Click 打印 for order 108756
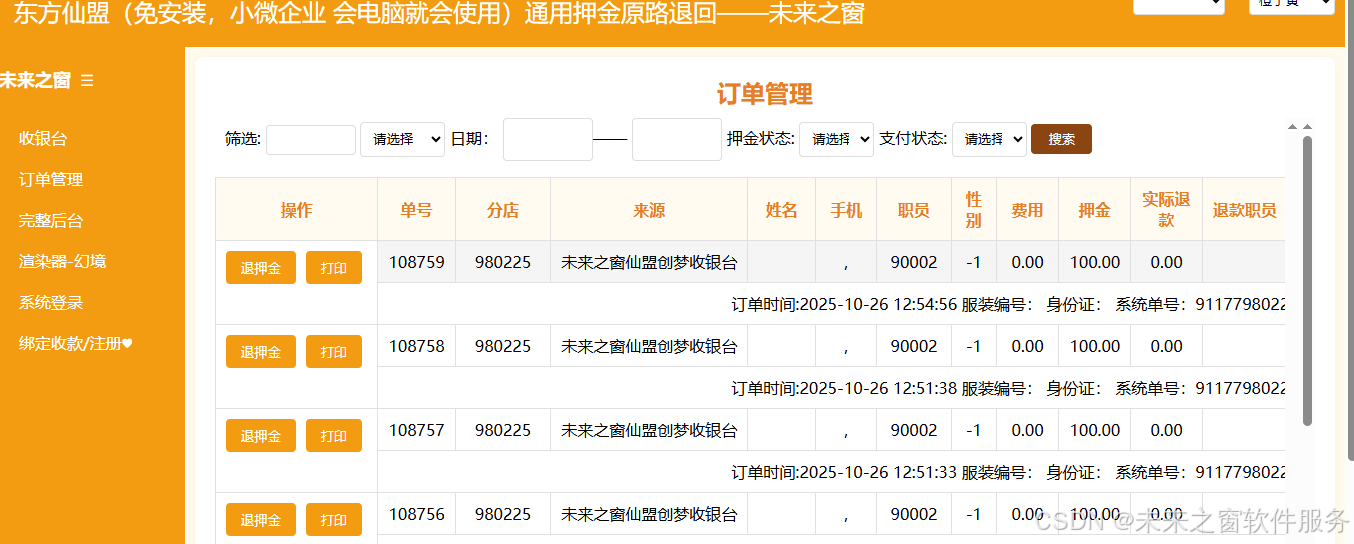 pyautogui.click(x=334, y=520)
